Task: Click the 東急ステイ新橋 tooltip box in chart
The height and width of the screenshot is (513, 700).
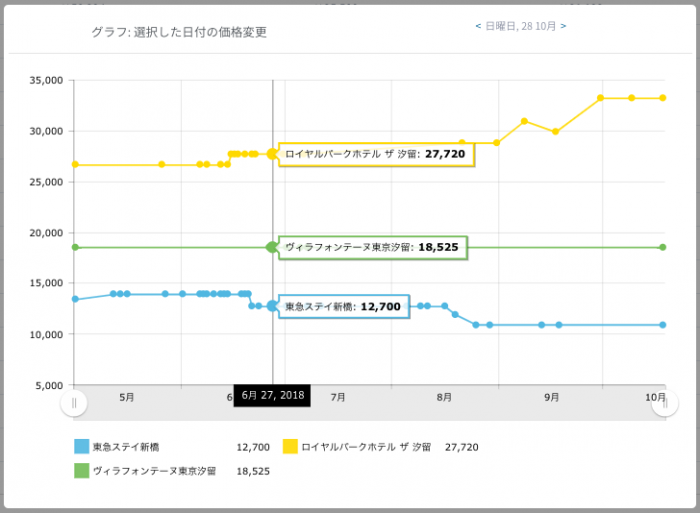Action: [x=344, y=307]
